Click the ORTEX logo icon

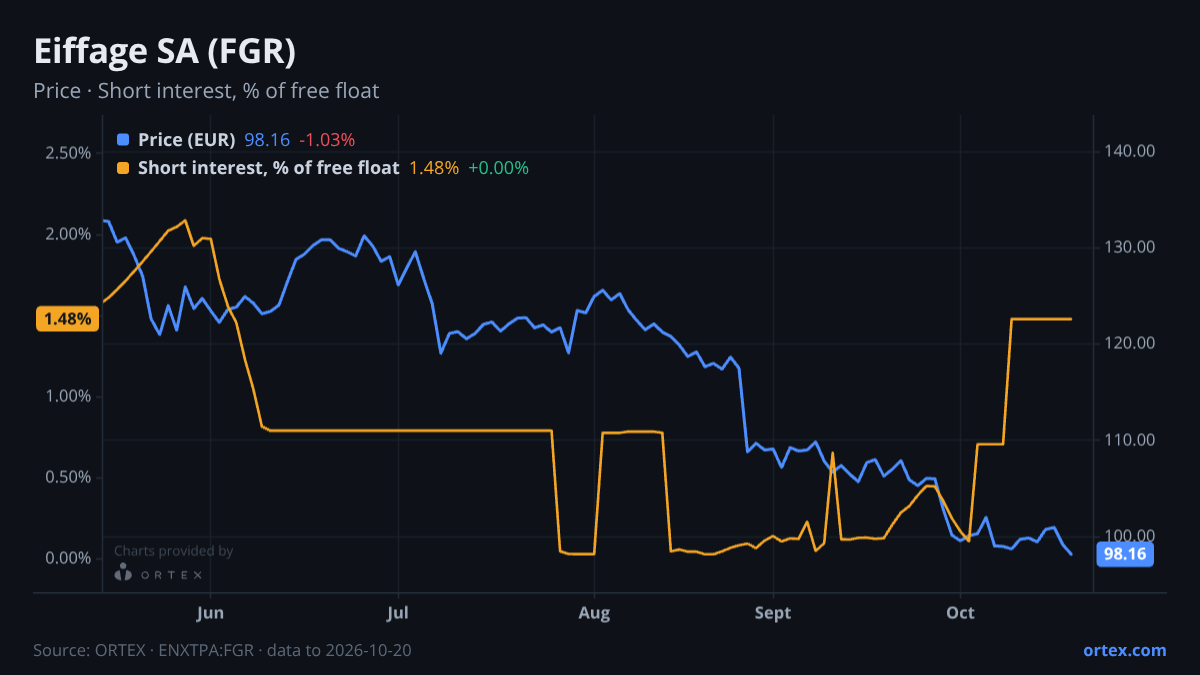123,572
